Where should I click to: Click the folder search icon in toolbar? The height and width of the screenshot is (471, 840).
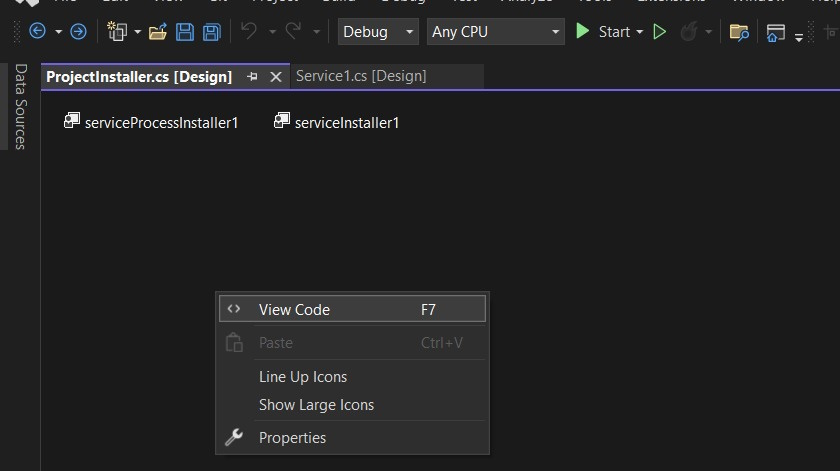click(x=739, y=32)
